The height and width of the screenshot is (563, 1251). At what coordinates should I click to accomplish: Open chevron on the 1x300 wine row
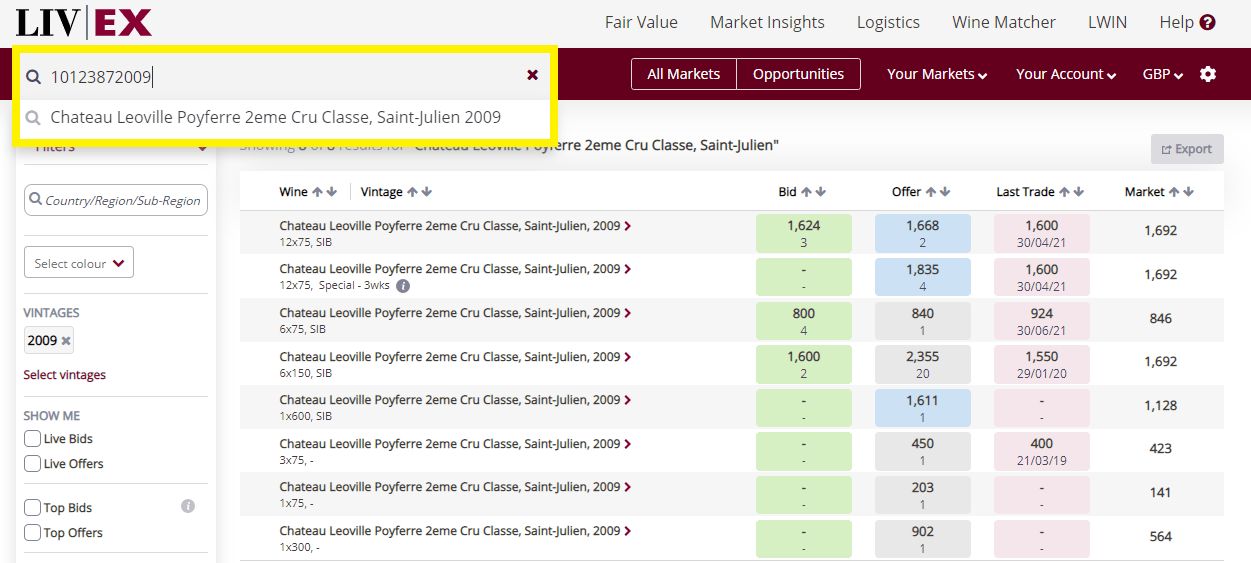click(x=627, y=531)
